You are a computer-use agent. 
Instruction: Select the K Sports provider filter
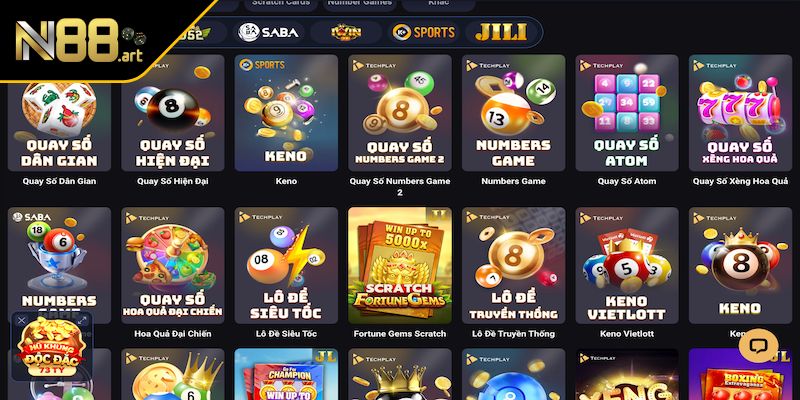click(x=423, y=32)
